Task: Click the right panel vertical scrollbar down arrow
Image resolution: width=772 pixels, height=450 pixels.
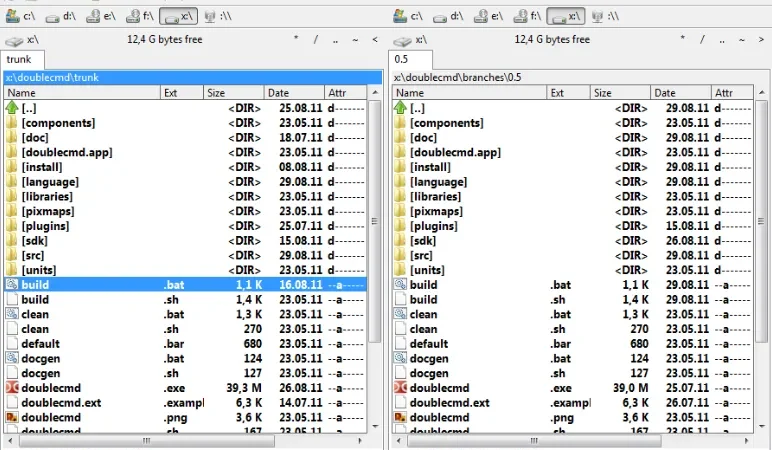Action: pos(762,426)
